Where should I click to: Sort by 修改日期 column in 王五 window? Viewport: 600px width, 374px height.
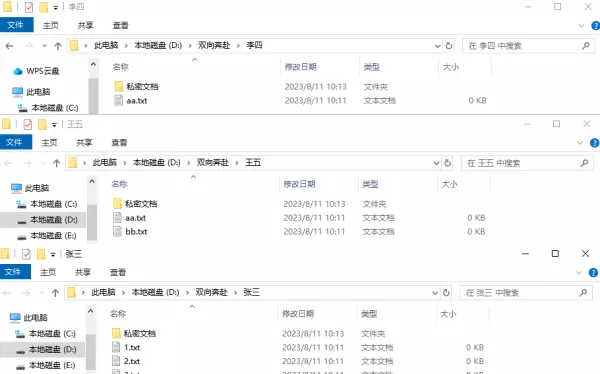(x=299, y=184)
